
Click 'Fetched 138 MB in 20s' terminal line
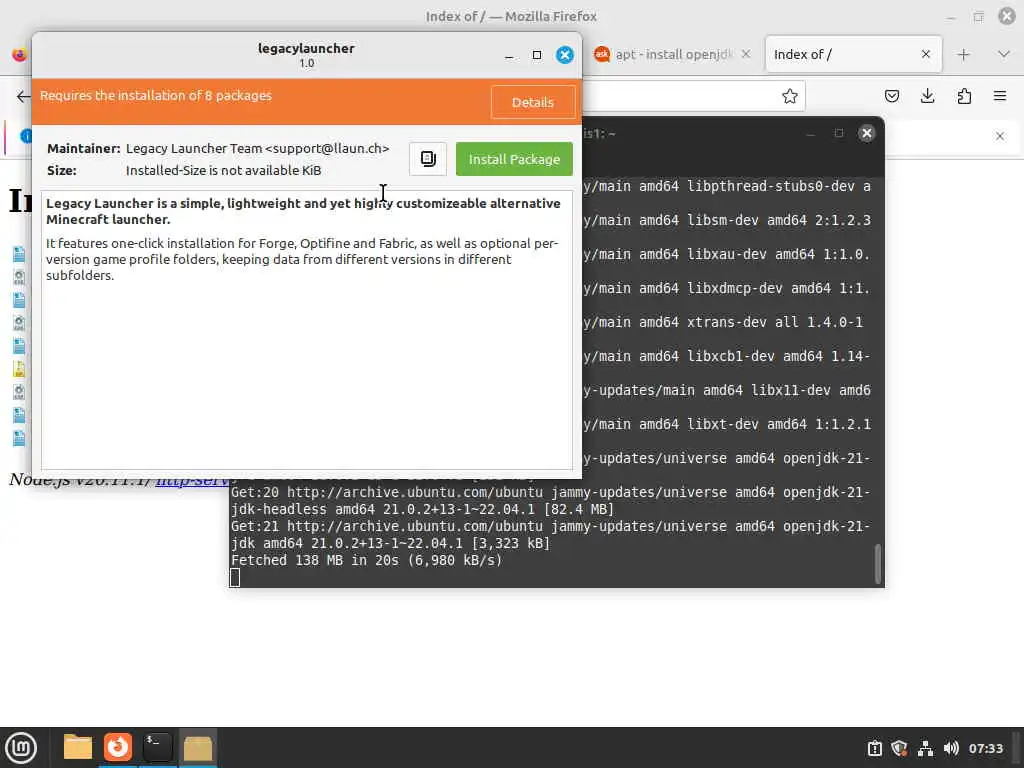pos(366,560)
